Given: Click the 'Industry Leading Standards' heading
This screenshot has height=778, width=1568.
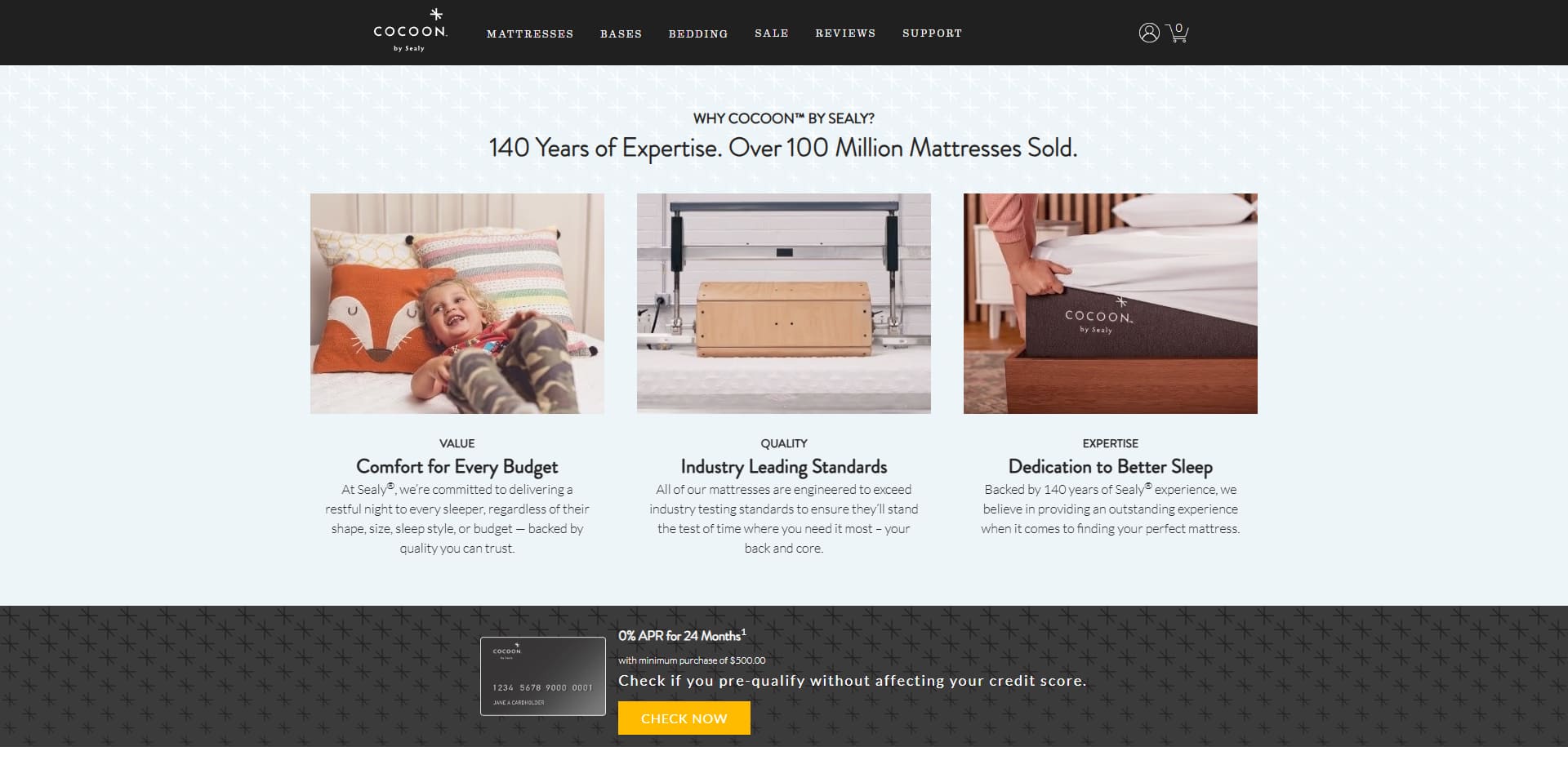Looking at the screenshot, I should tap(784, 467).
